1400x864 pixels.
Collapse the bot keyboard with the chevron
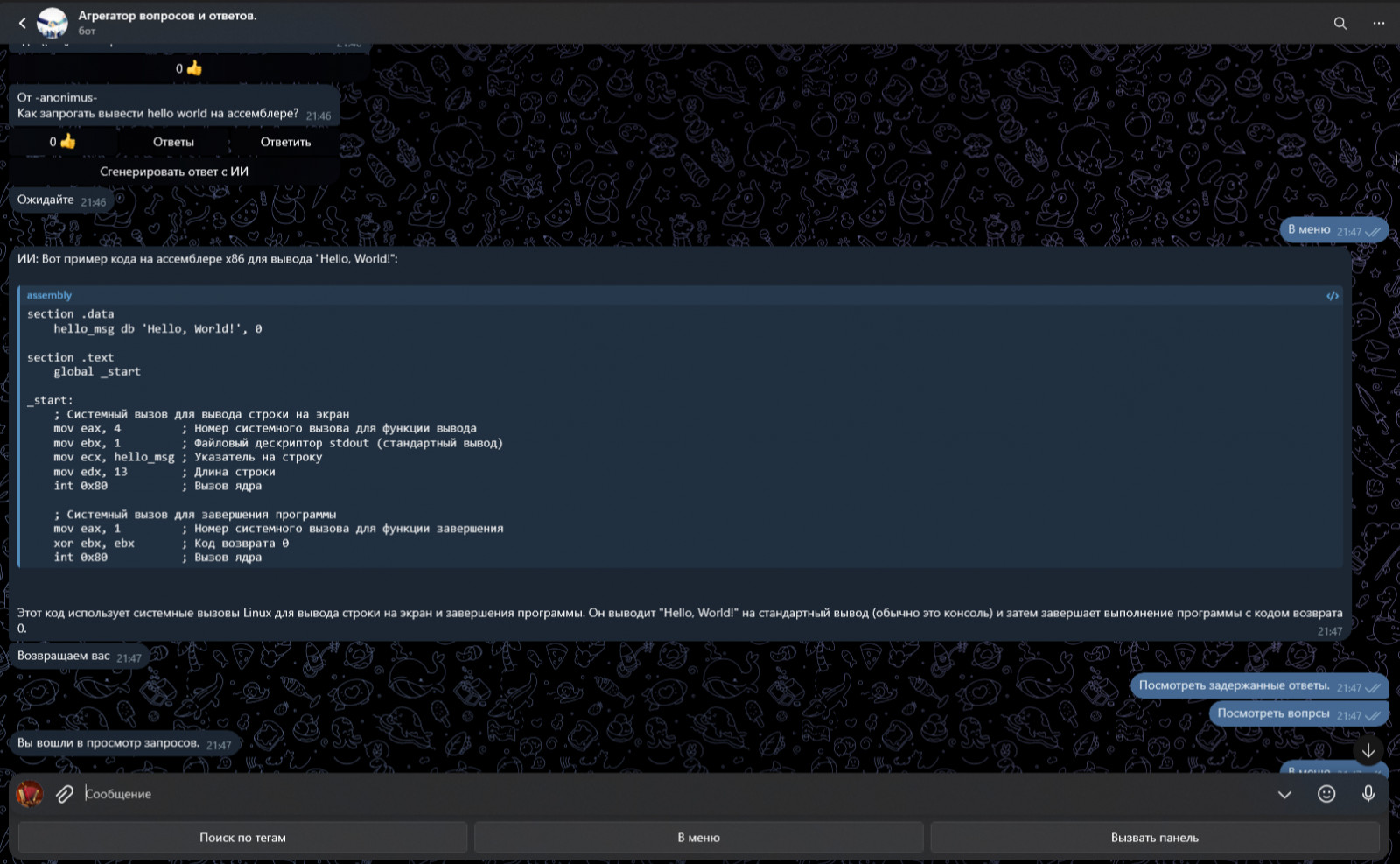(x=1284, y=795)
